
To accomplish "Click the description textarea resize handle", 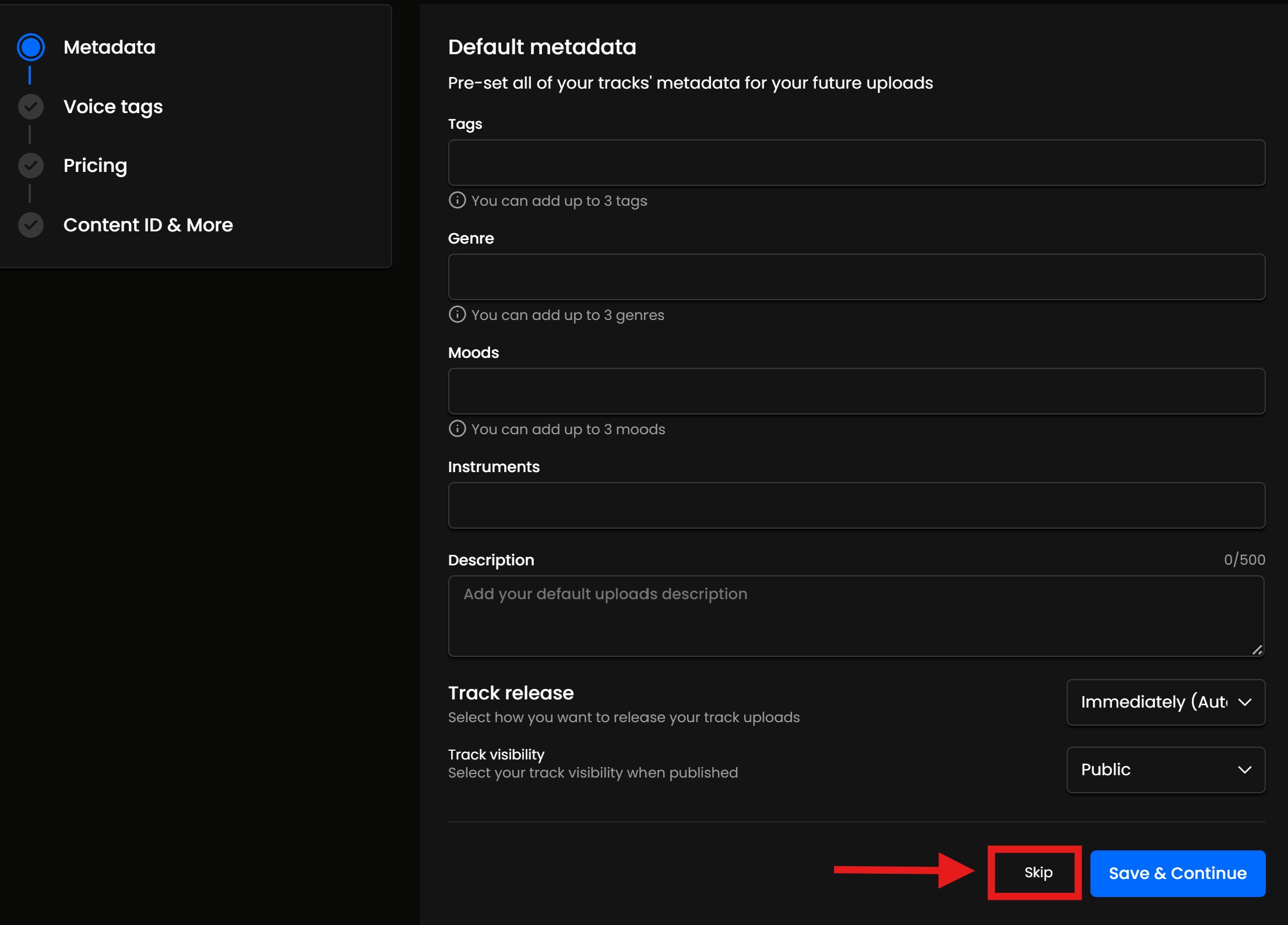I will point(1257,649).
